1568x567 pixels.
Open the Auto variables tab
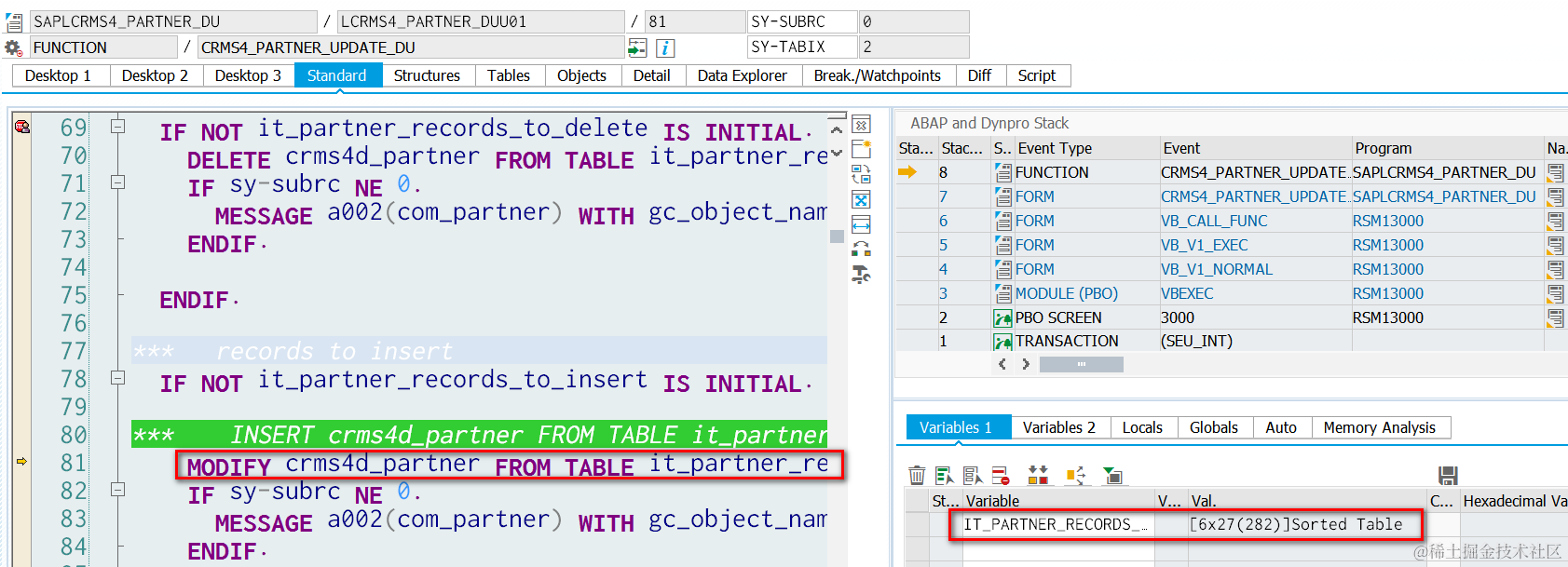(x=1281, y=427)
